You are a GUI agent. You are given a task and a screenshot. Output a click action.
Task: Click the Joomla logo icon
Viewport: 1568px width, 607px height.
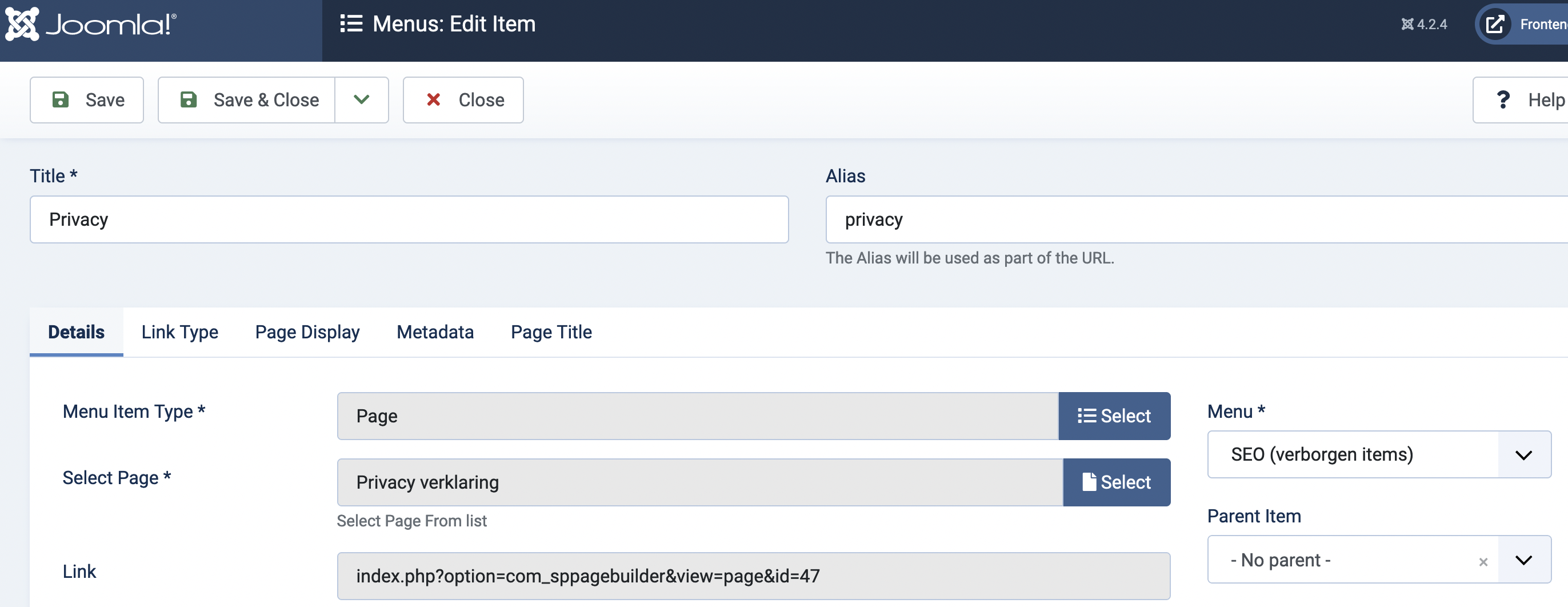pos(22,25)
